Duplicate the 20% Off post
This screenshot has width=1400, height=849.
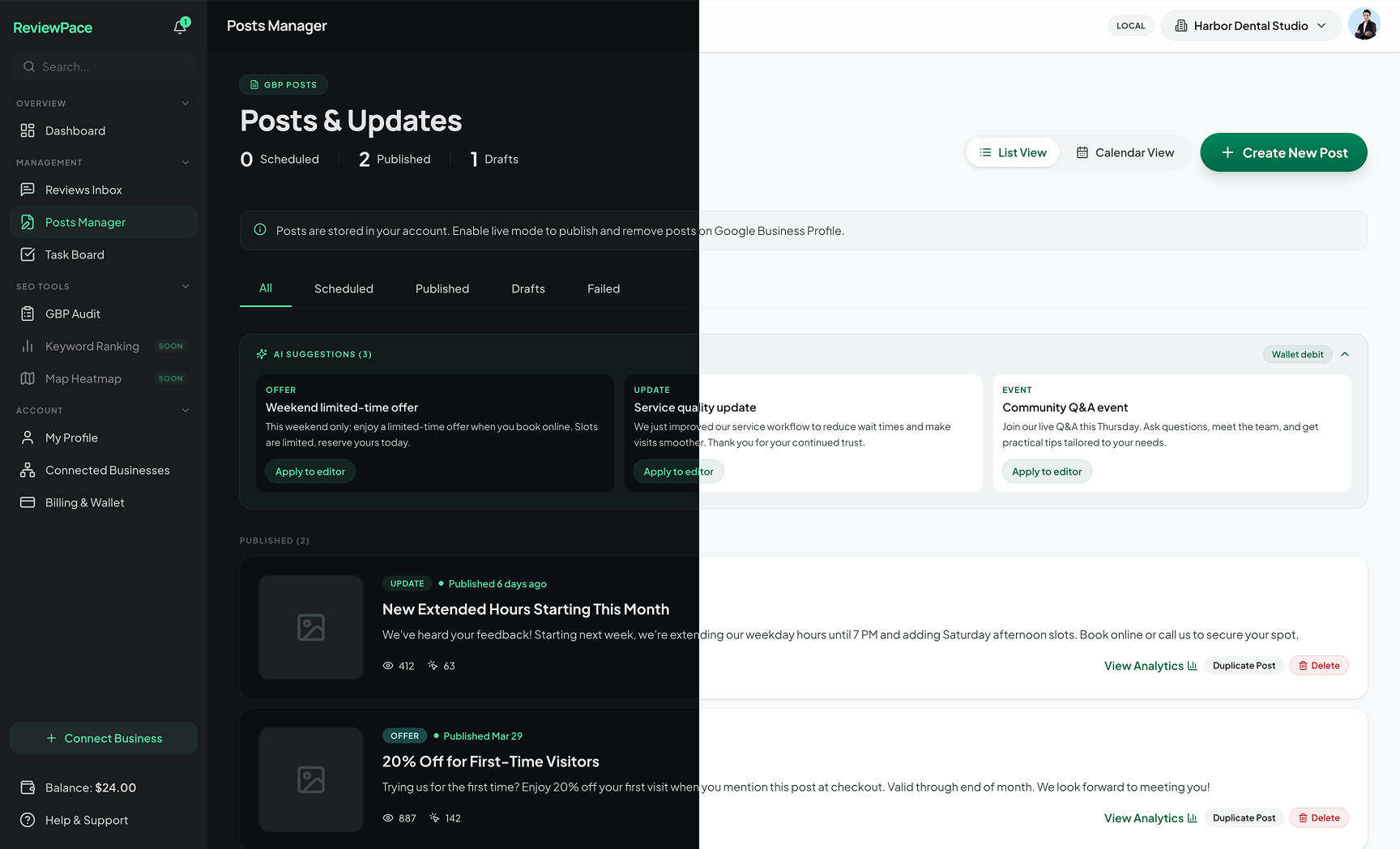click(1244, 818)
